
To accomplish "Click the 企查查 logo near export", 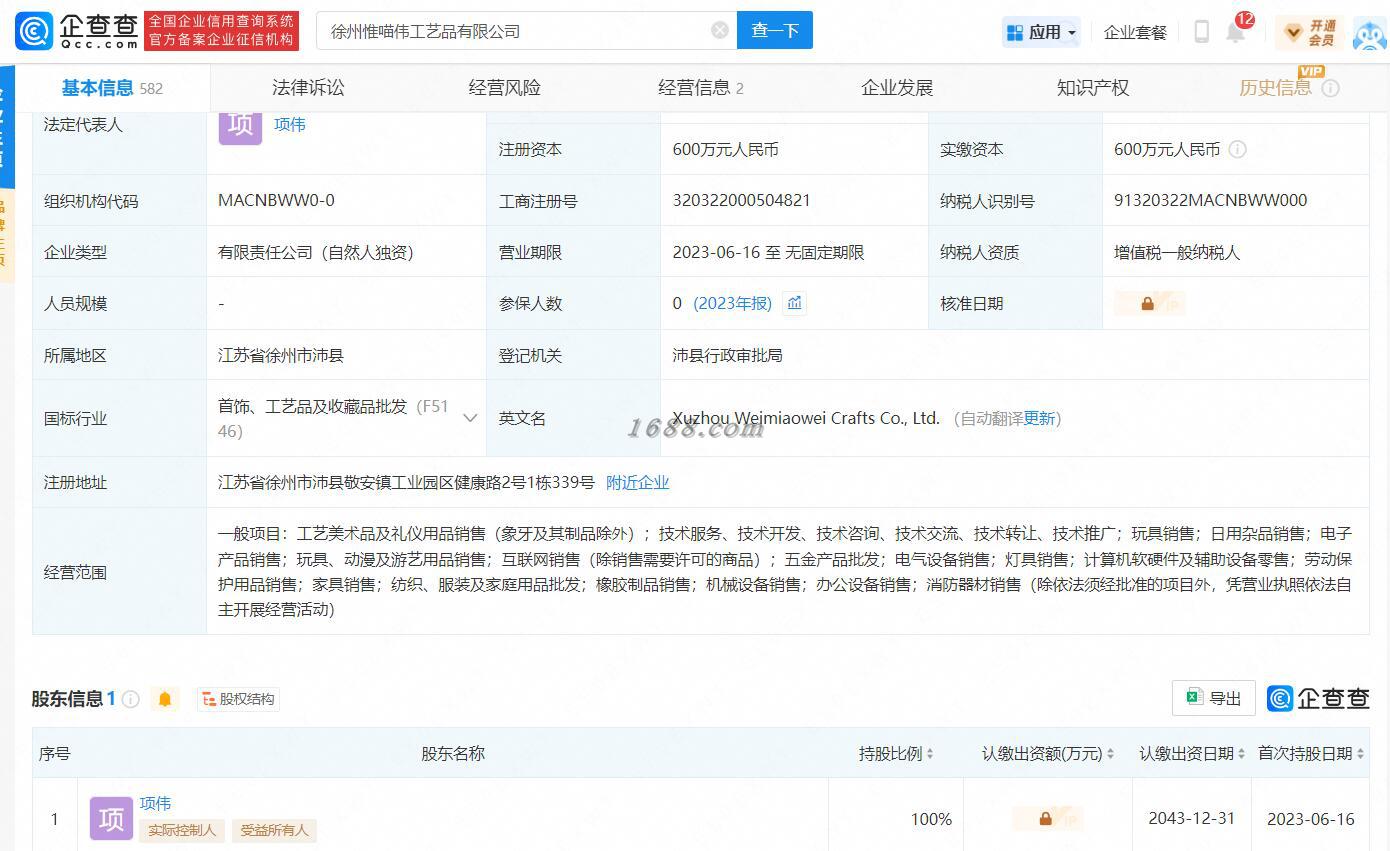I will pyautogui.click(x=1318, y=698).
